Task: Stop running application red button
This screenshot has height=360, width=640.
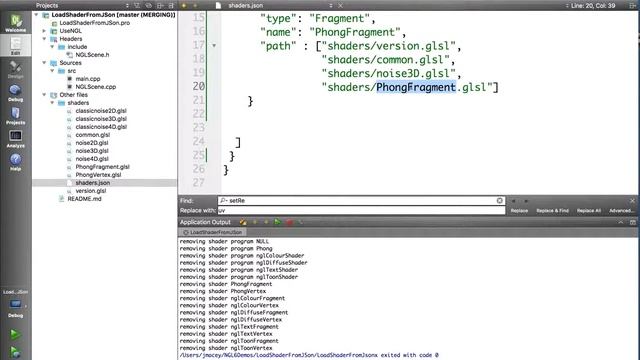Action: [x=289, y=222]
